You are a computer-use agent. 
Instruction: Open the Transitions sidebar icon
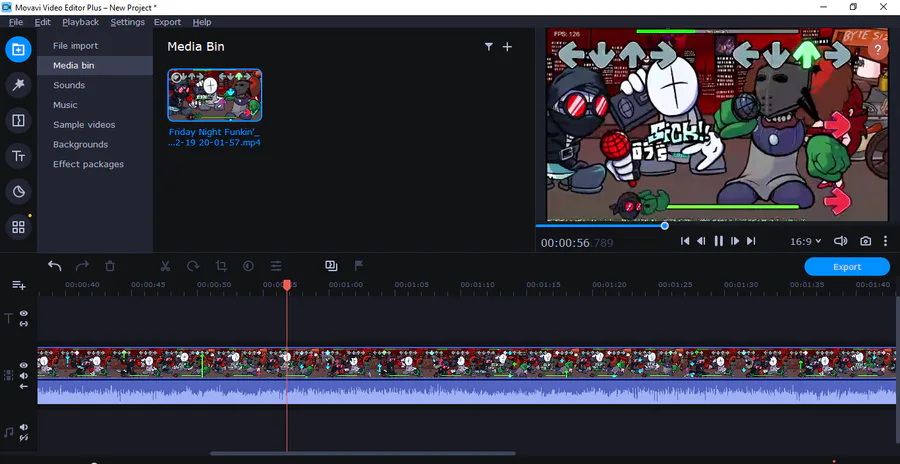(x=18, y=121)
